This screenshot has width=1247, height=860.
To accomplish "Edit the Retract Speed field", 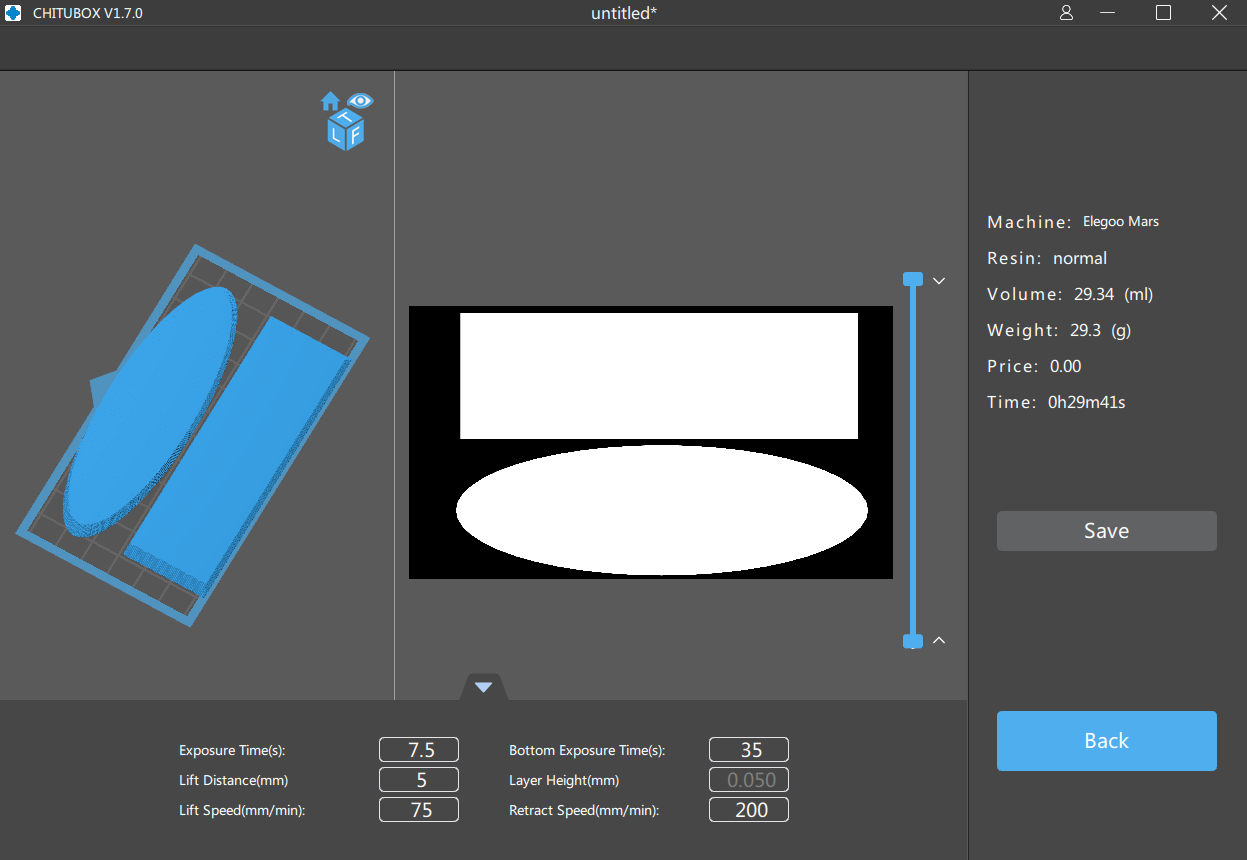I will click(x=749, y=810).
